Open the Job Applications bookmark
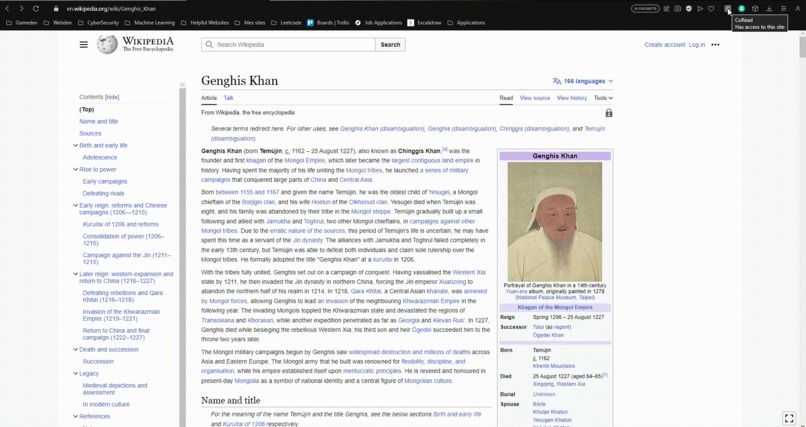The image size is (806, 427). [378, 23]
